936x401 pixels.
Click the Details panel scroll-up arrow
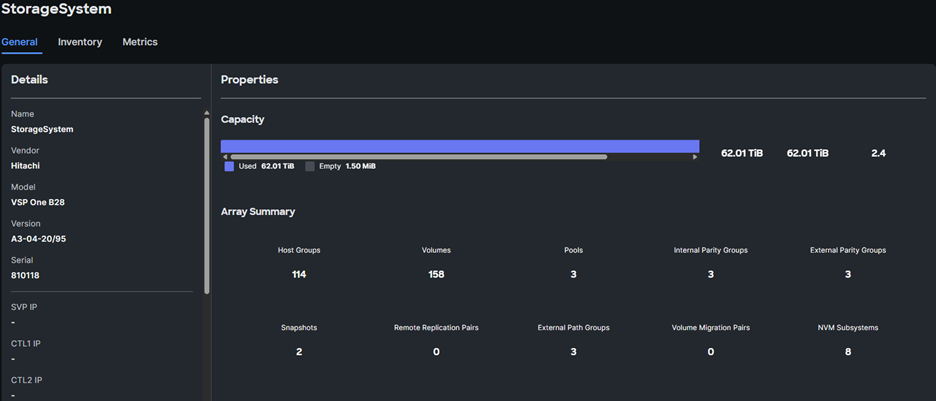[x=207, y=113]
